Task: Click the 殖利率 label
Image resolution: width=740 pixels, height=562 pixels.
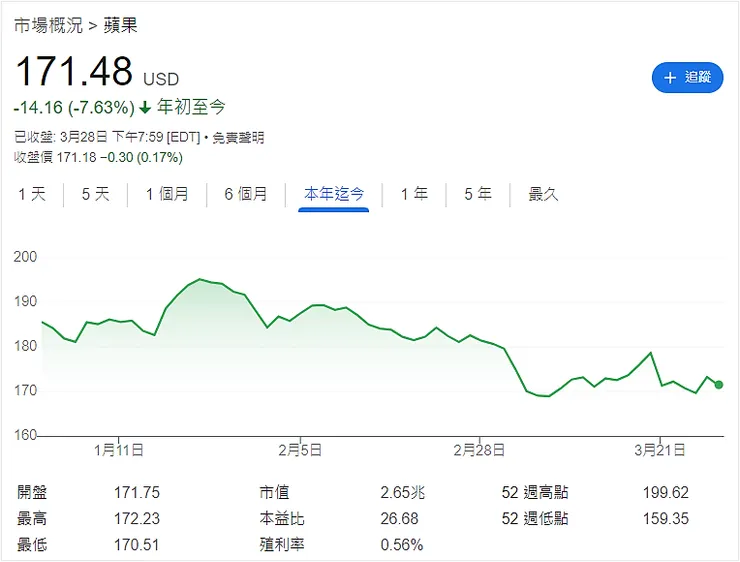Action: point(282,545)
